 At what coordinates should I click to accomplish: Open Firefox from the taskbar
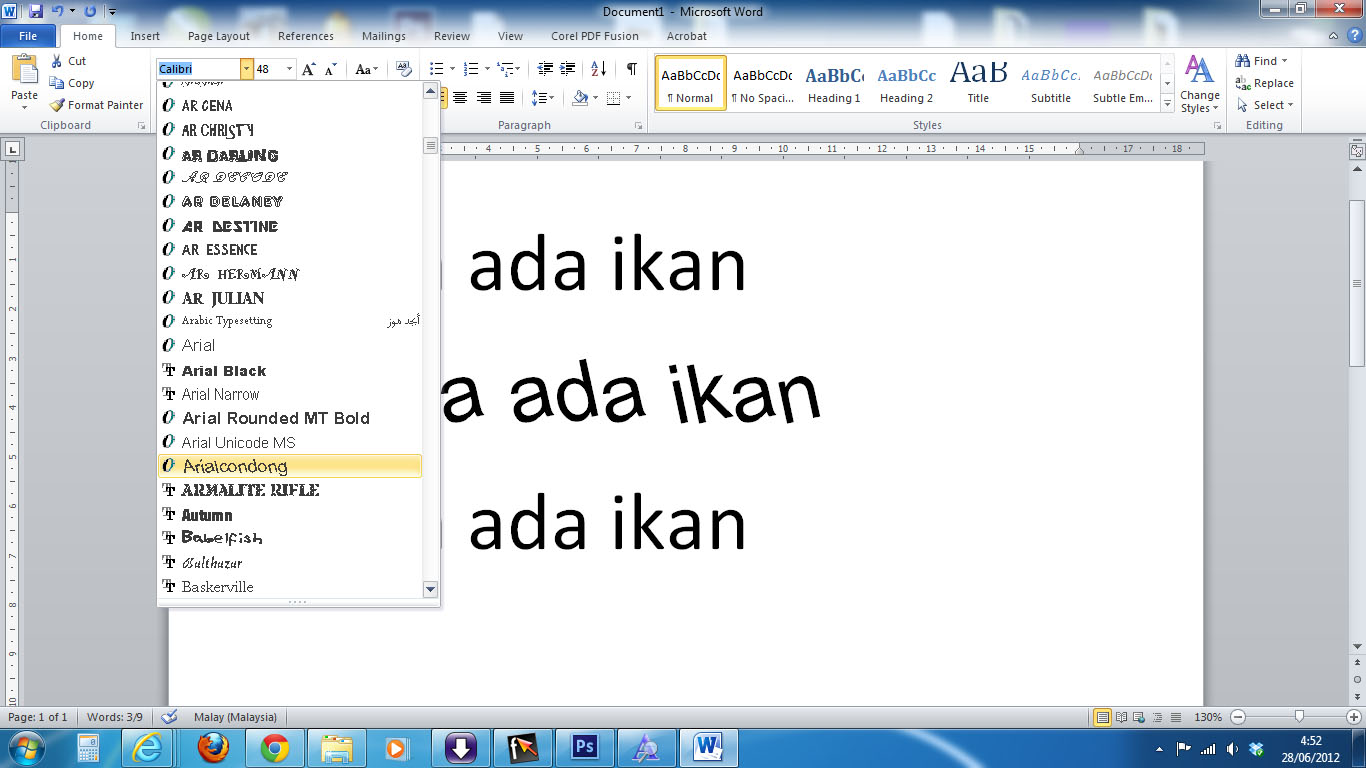[213, 747]
